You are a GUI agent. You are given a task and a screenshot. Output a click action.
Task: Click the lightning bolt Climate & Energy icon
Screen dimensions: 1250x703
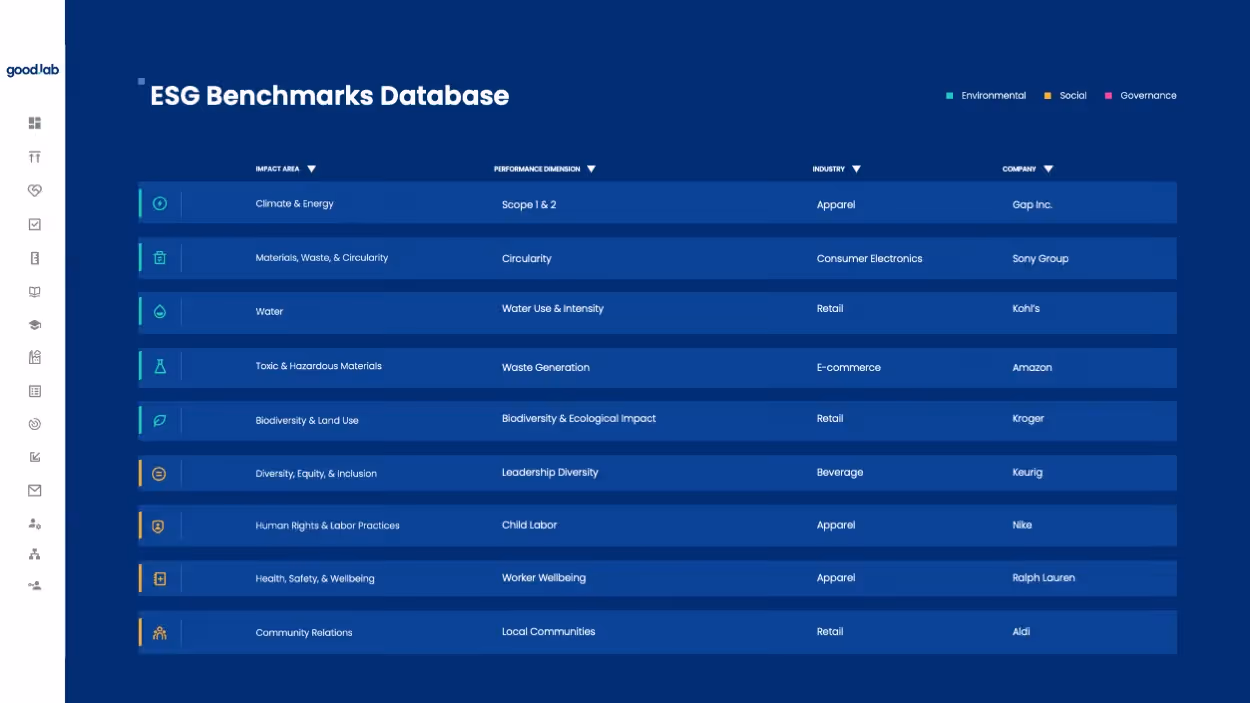(x=159, y=204)
